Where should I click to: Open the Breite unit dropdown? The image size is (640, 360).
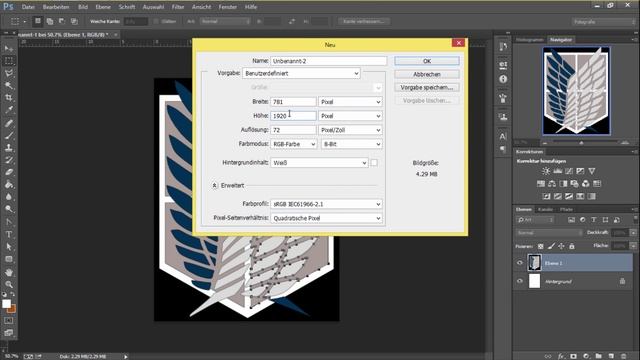click(350, 102)
